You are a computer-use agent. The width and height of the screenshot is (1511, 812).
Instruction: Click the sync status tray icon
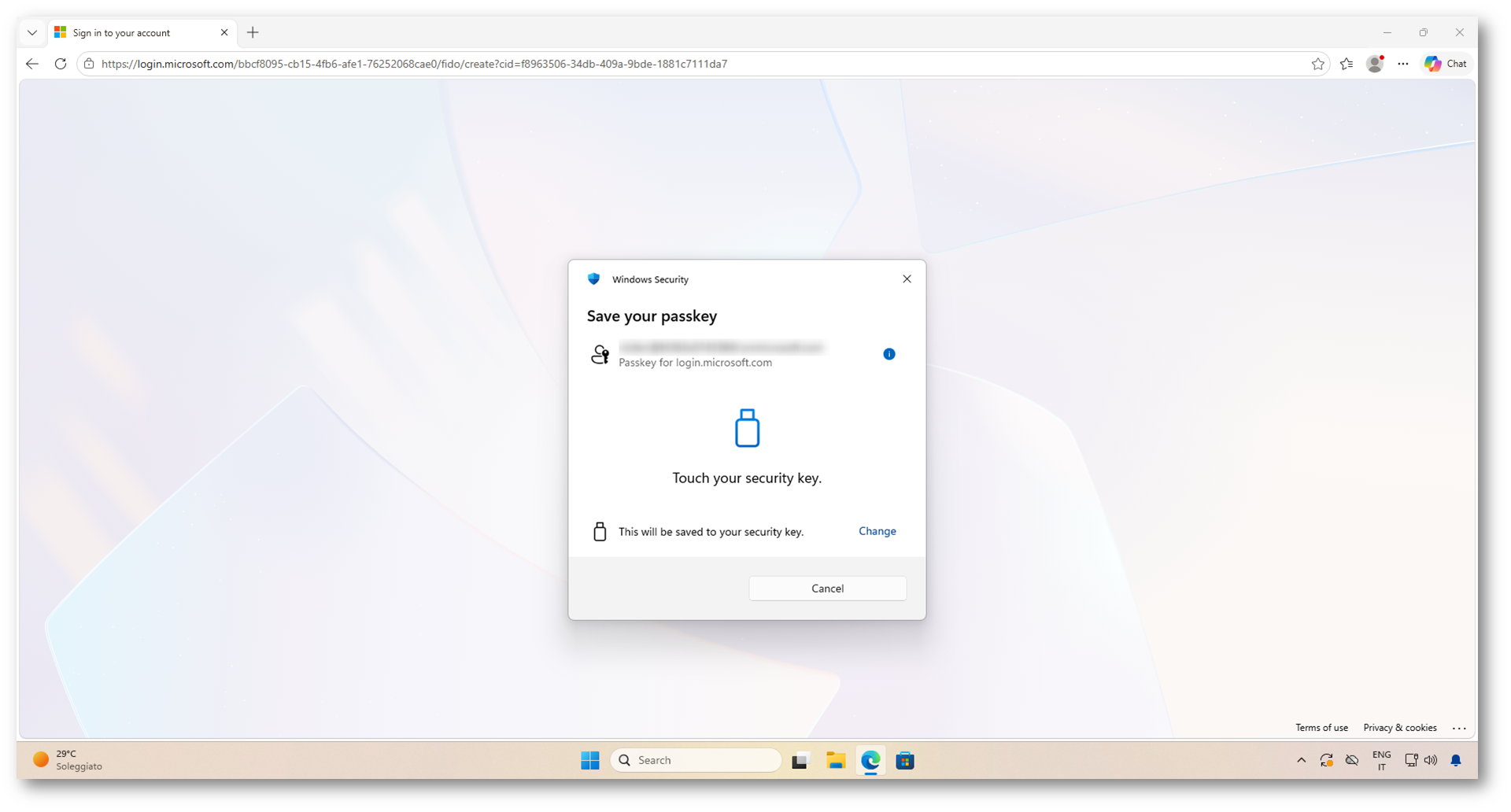tap(1327, 761)
